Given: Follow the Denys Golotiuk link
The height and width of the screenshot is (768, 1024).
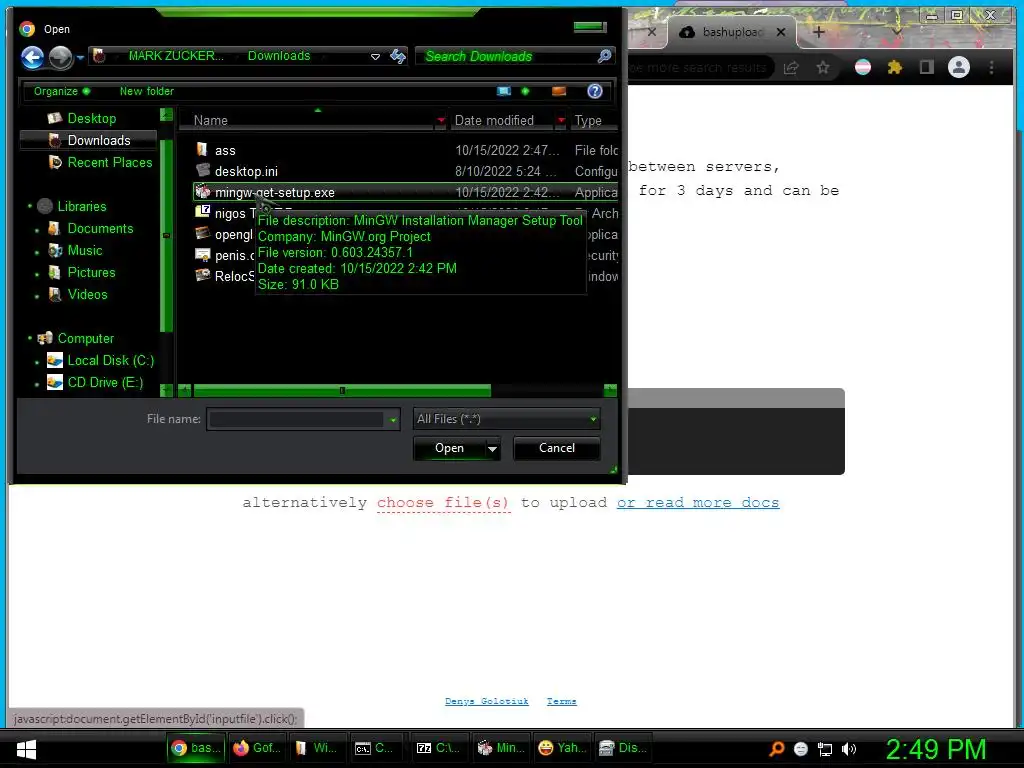Looking at the screenshot, I should (487, 701).
